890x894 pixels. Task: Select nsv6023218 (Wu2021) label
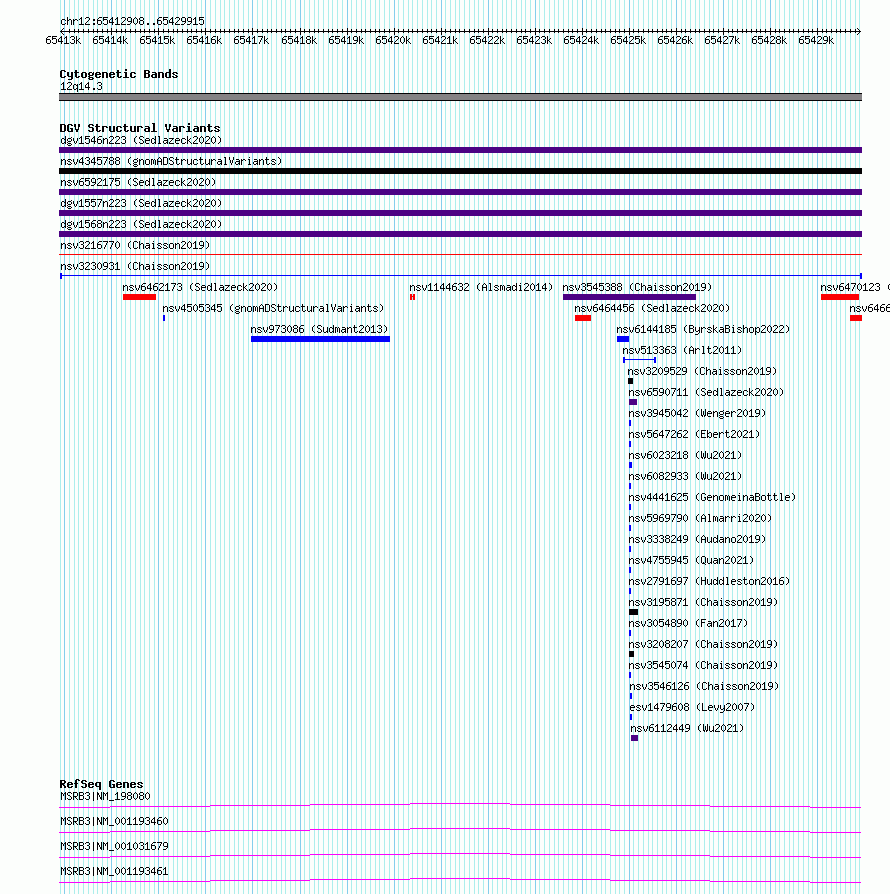pyautogui.click(x=685, y=456)
